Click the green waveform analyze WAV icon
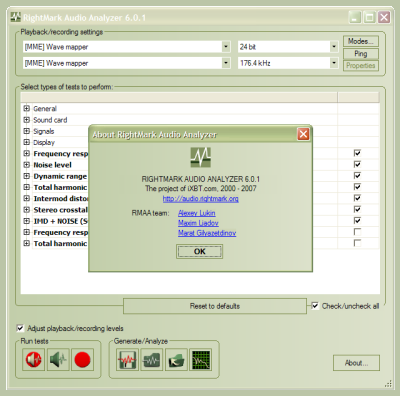This screenshot has width=400, height=396. click(152, 360)
